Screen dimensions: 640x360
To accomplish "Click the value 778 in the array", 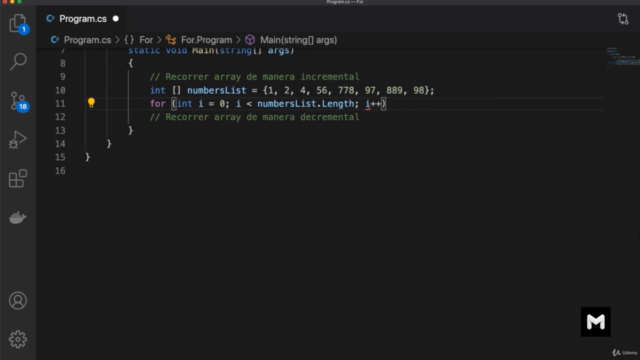I will 346,90.
